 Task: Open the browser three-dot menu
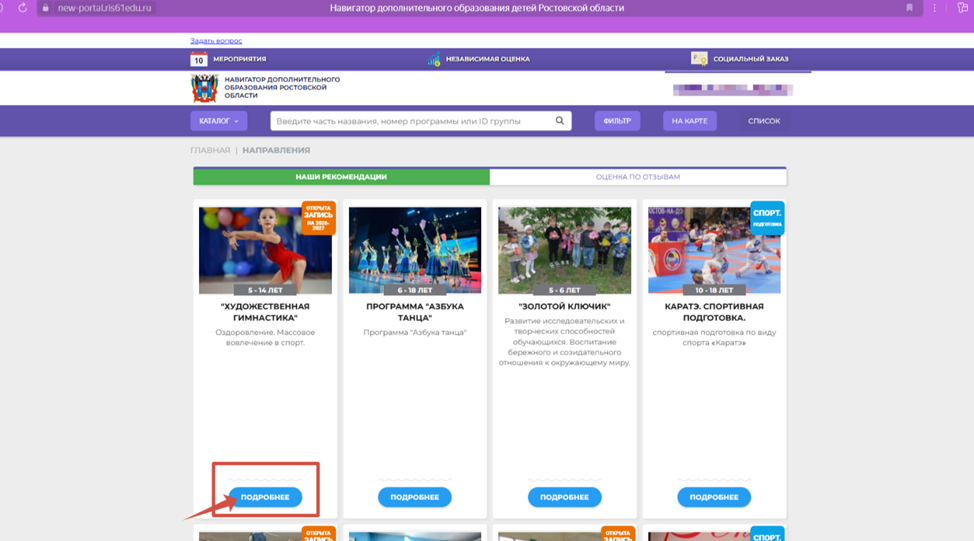[934, 8]
